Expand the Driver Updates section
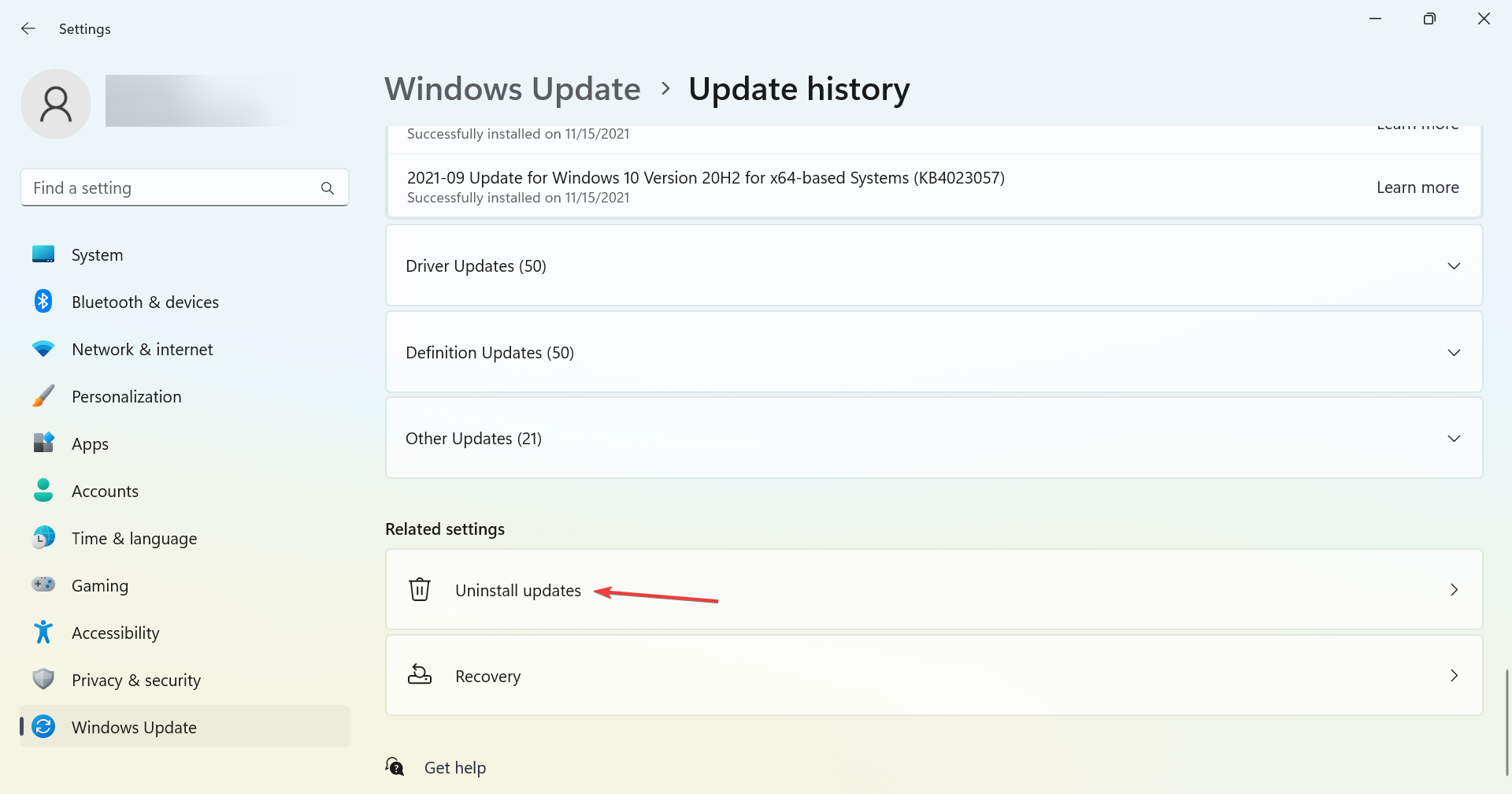This screenshot has height=794, width=1512. (933, 266)
